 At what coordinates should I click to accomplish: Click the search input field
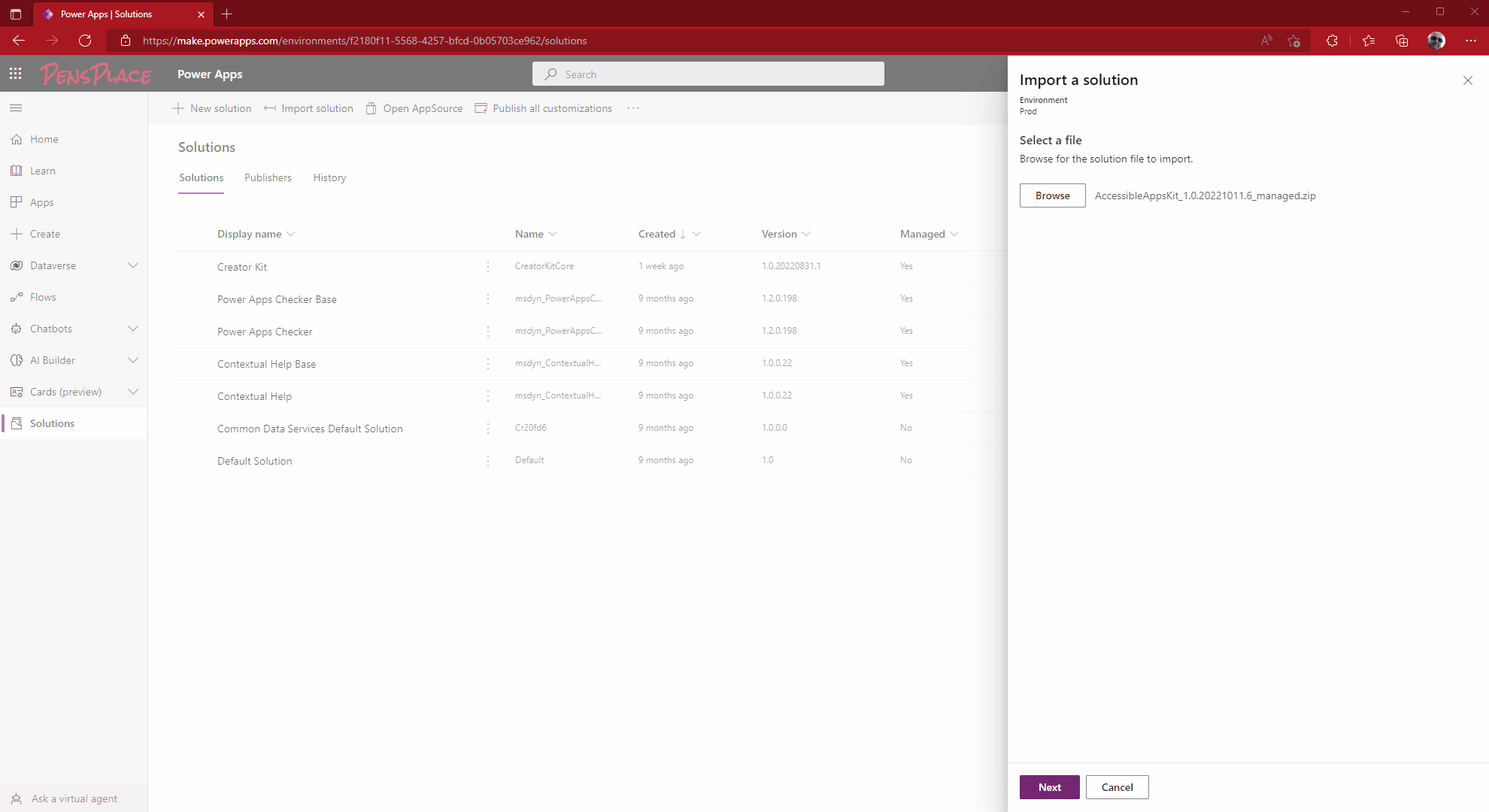[707, 74]
